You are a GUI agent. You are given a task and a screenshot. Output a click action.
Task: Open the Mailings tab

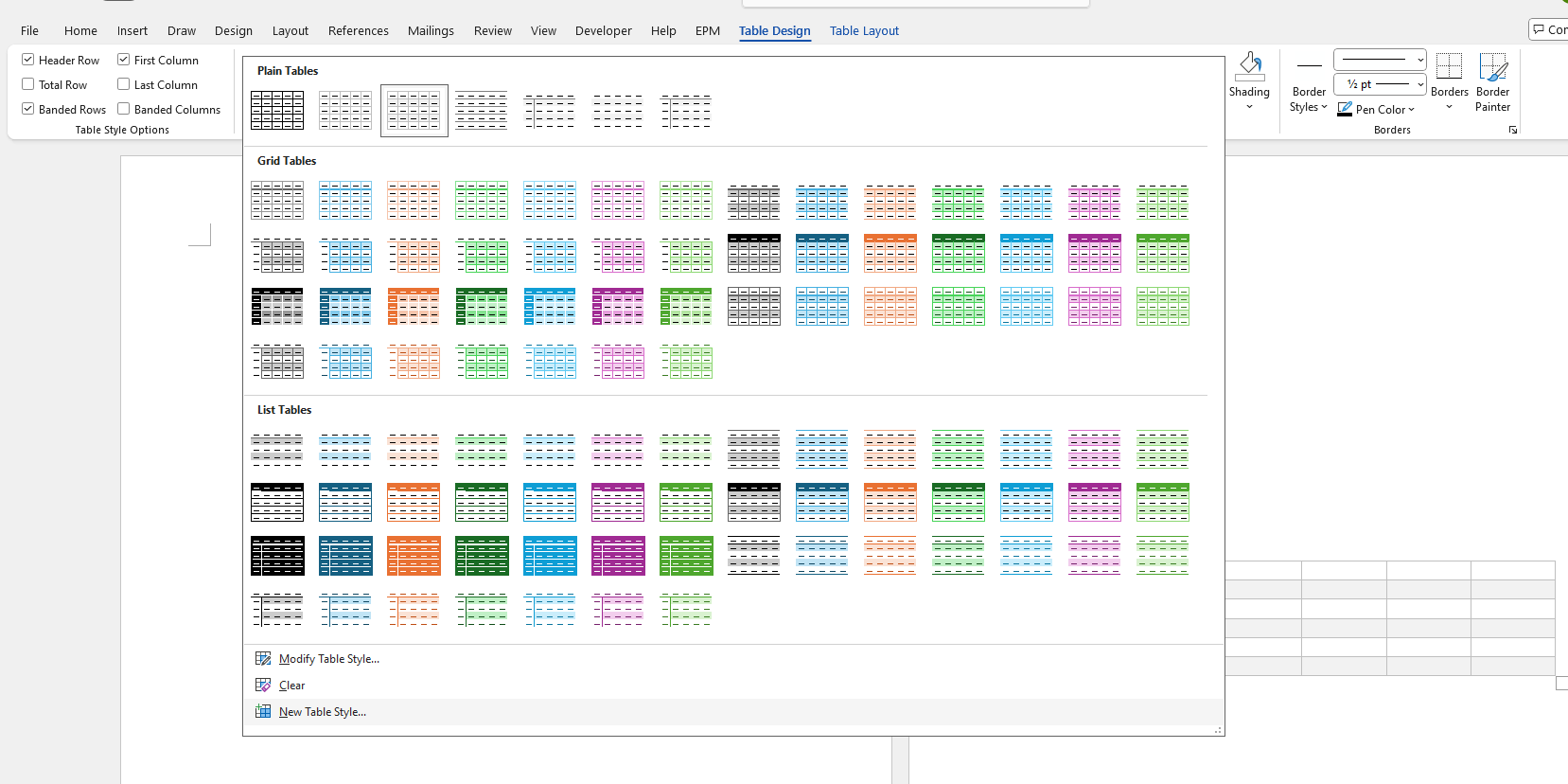[x=431, y=30]
